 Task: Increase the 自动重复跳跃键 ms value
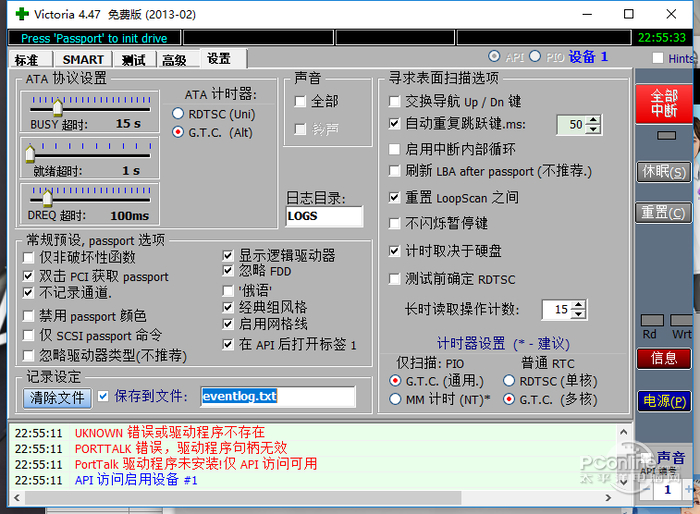[593, 120]
